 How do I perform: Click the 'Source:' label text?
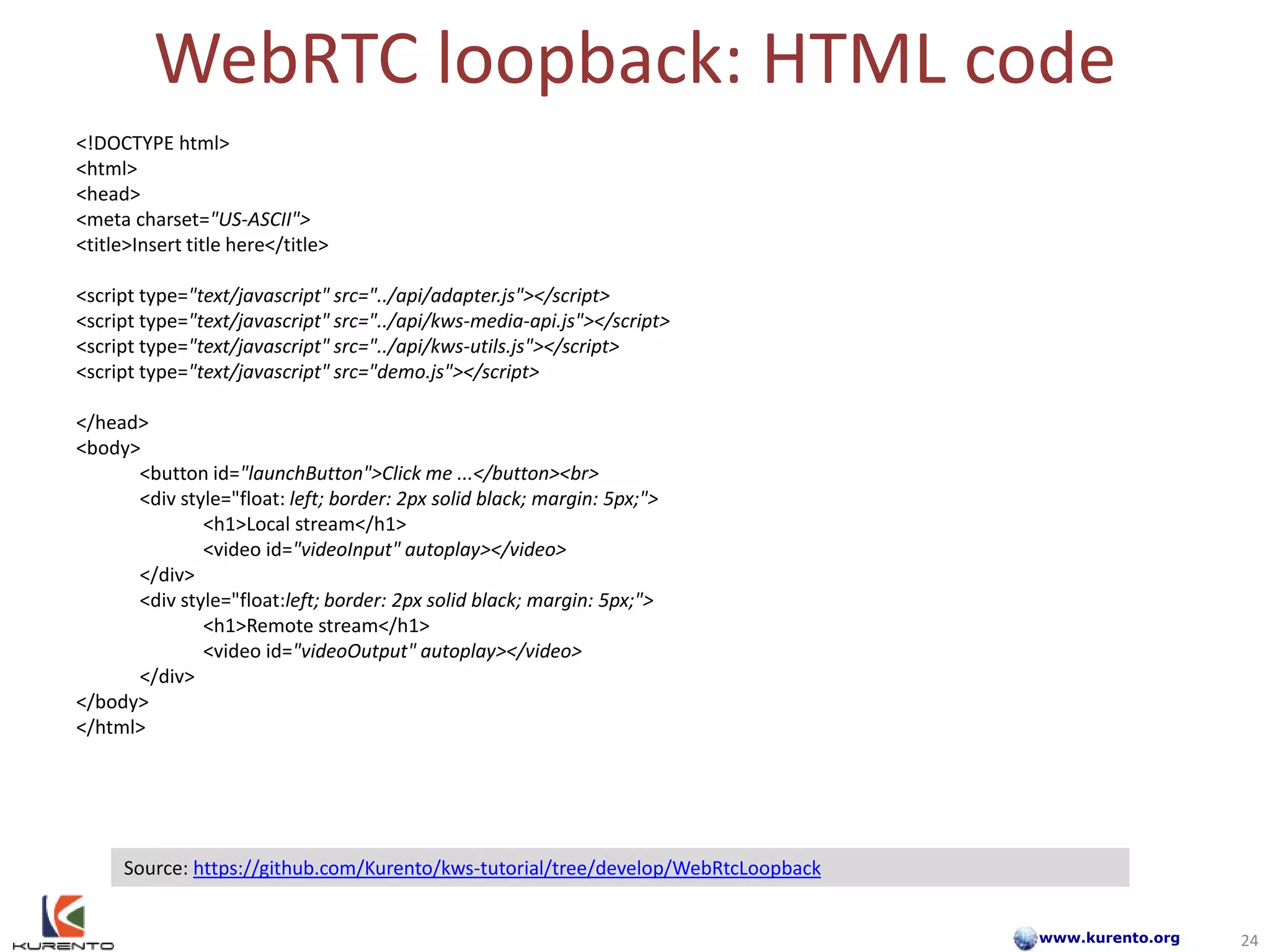(156, 868)
